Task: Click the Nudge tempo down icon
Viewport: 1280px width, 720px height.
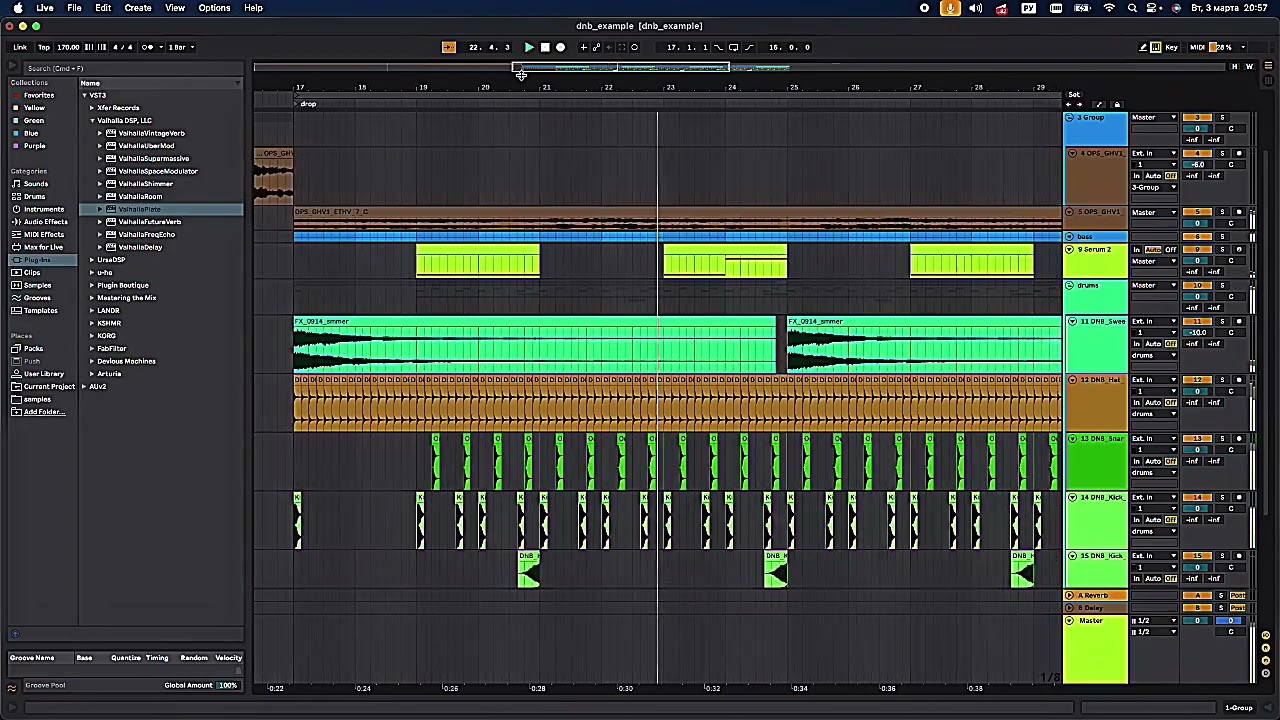Action: tap(89, 47)
